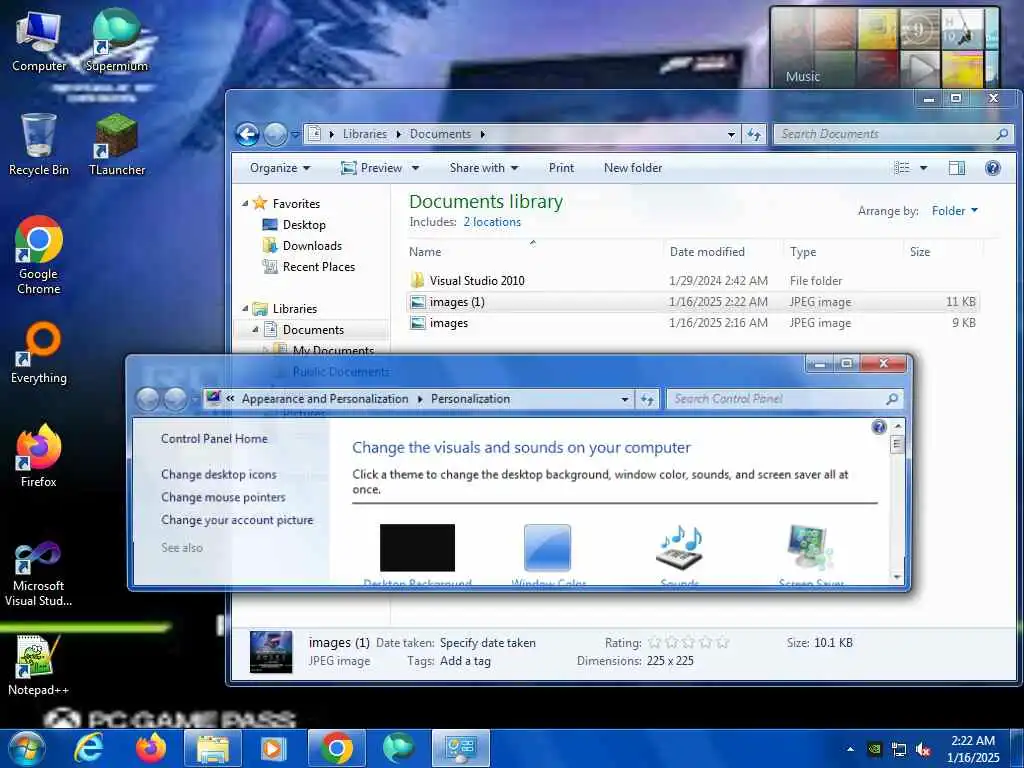
Task: Open Firefox from the taskbar
Action: point(151,748)
